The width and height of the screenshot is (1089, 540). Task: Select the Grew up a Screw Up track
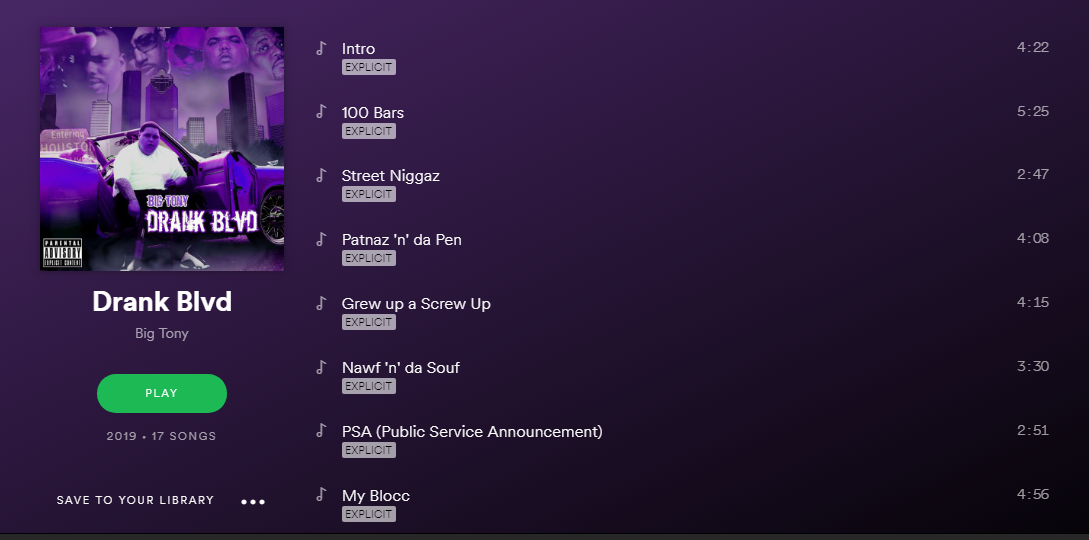pyautogui.click(x=416, y=304)
